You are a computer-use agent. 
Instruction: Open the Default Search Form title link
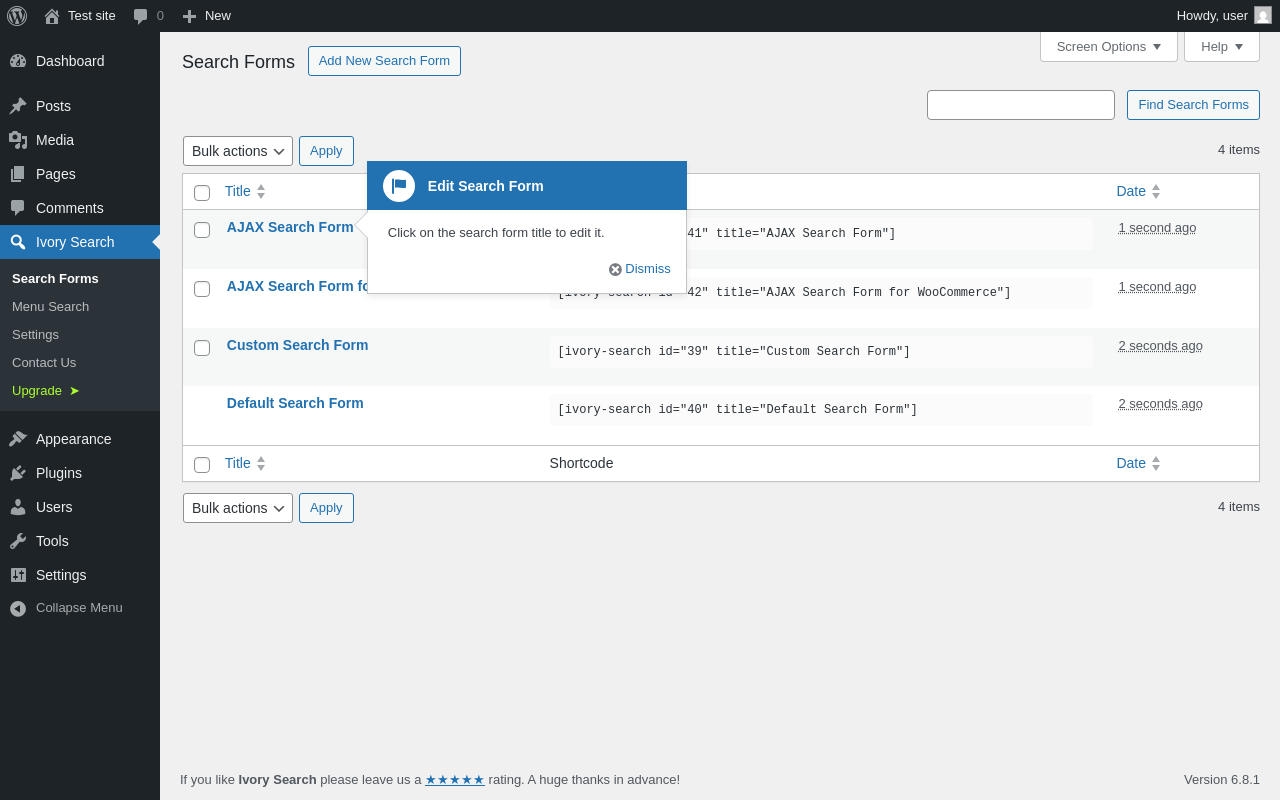pyautogui.click(x=295, y=403)
